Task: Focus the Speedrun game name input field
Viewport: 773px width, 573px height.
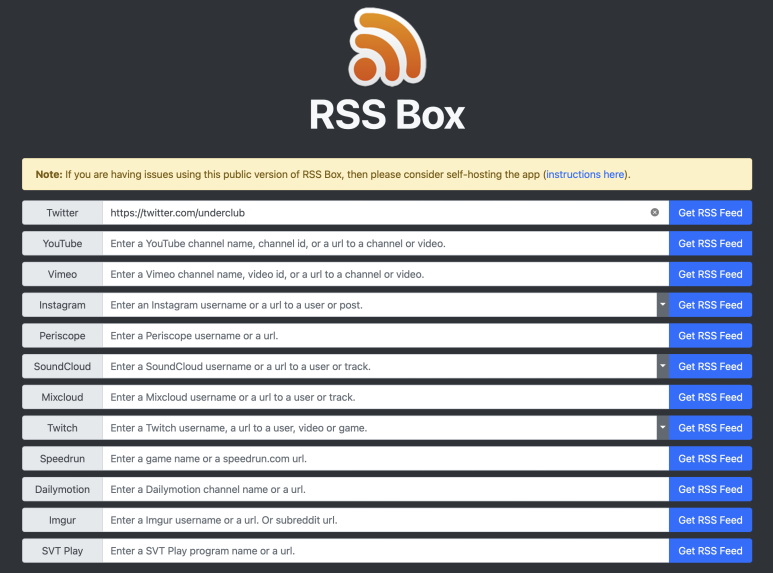Action: [386, 459]
